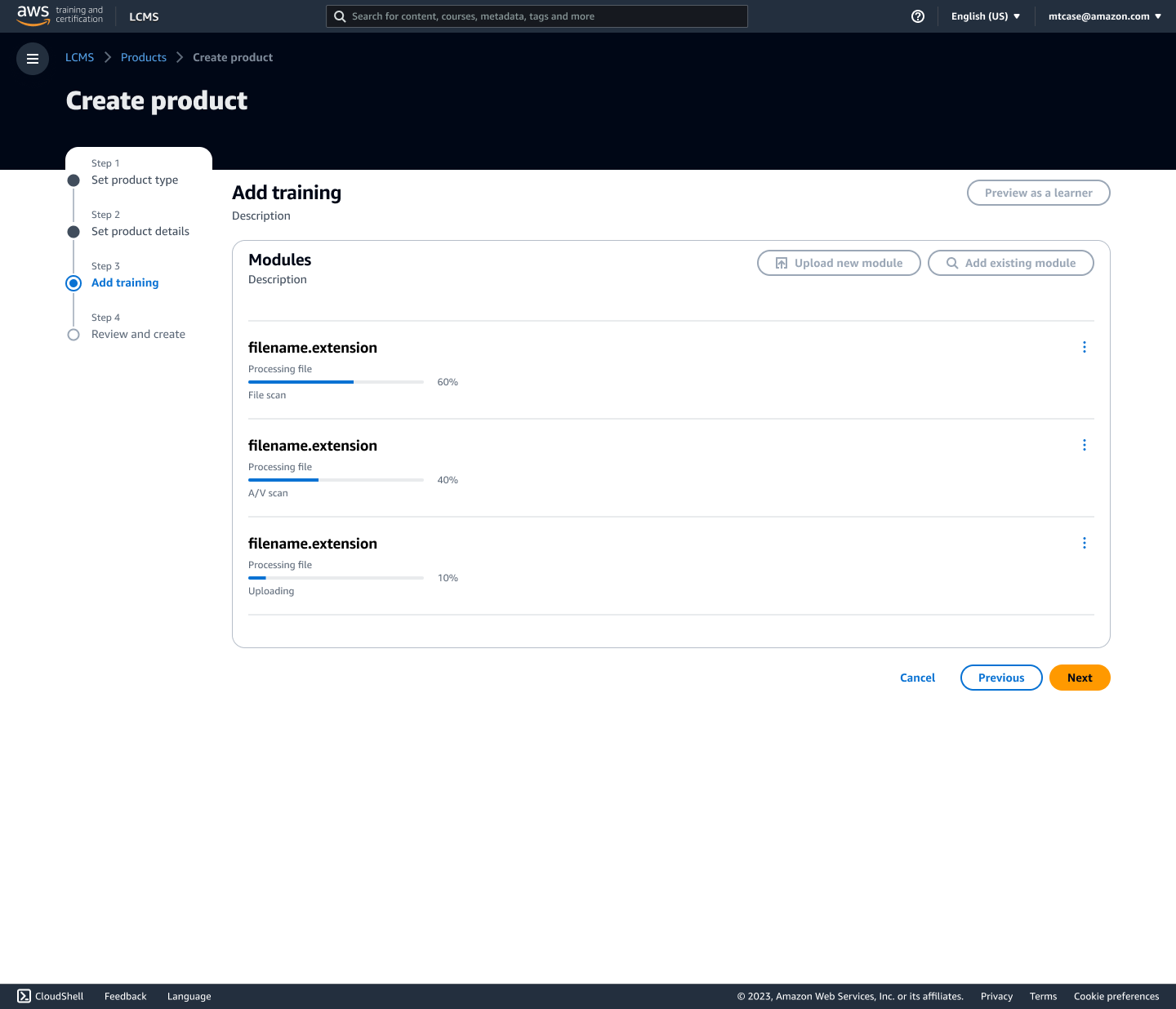Image resolution: width=1176 pixels, height=1009 pixels.
Task: Open the Privacy footer link
Action: 996,996
